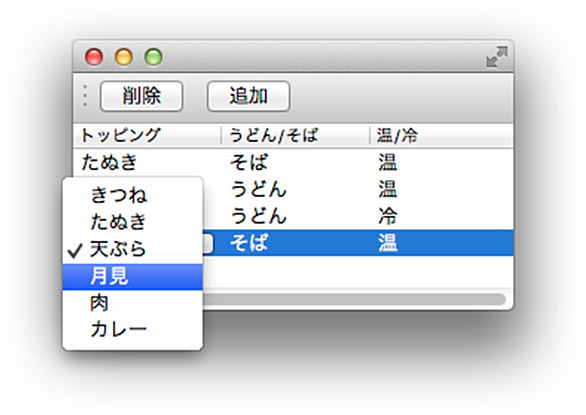Viewport: 586px width, 415px height.
Task: Click the 削除 delete button
Action: click(142, 96)
